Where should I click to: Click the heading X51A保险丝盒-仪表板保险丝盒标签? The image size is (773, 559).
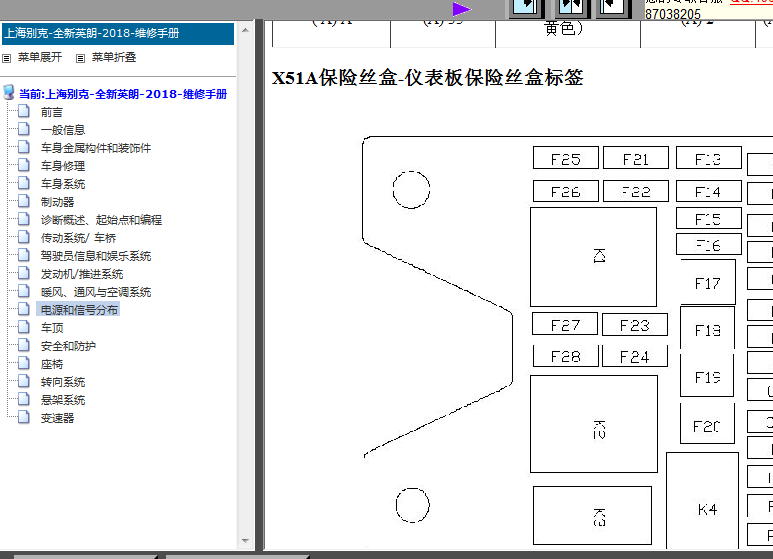tap(427, 78)
